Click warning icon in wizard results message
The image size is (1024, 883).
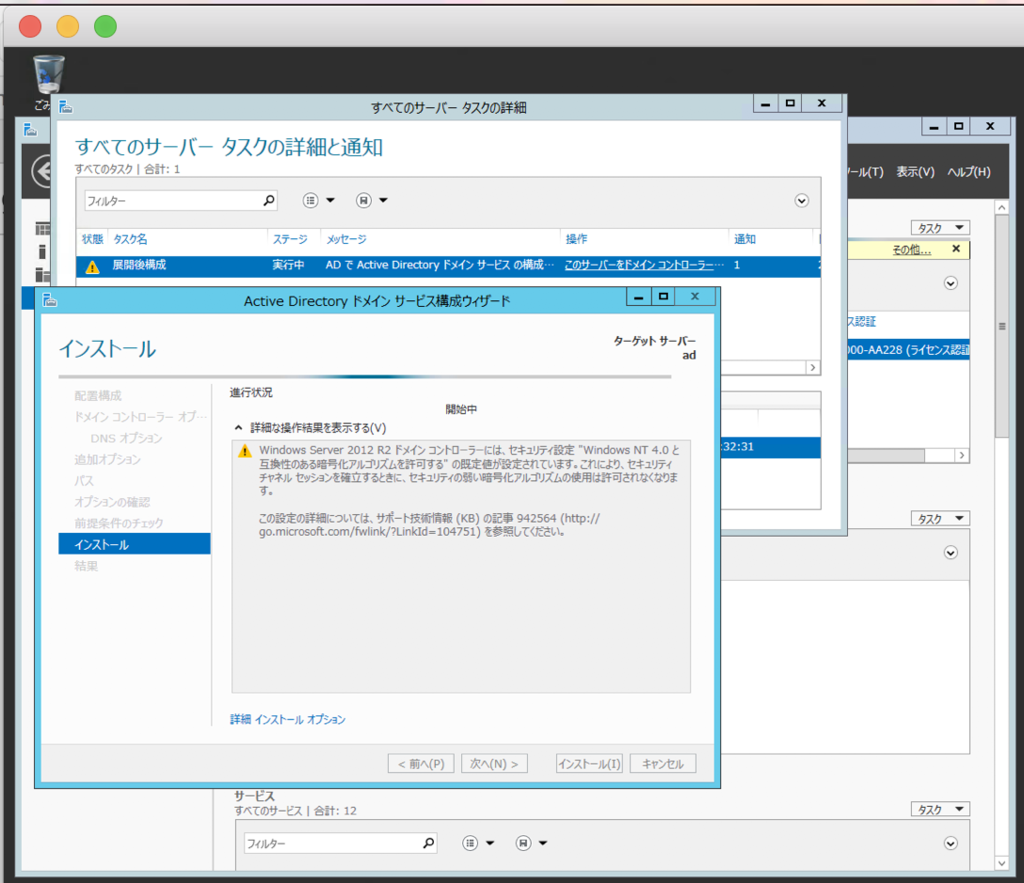(245, 451)
